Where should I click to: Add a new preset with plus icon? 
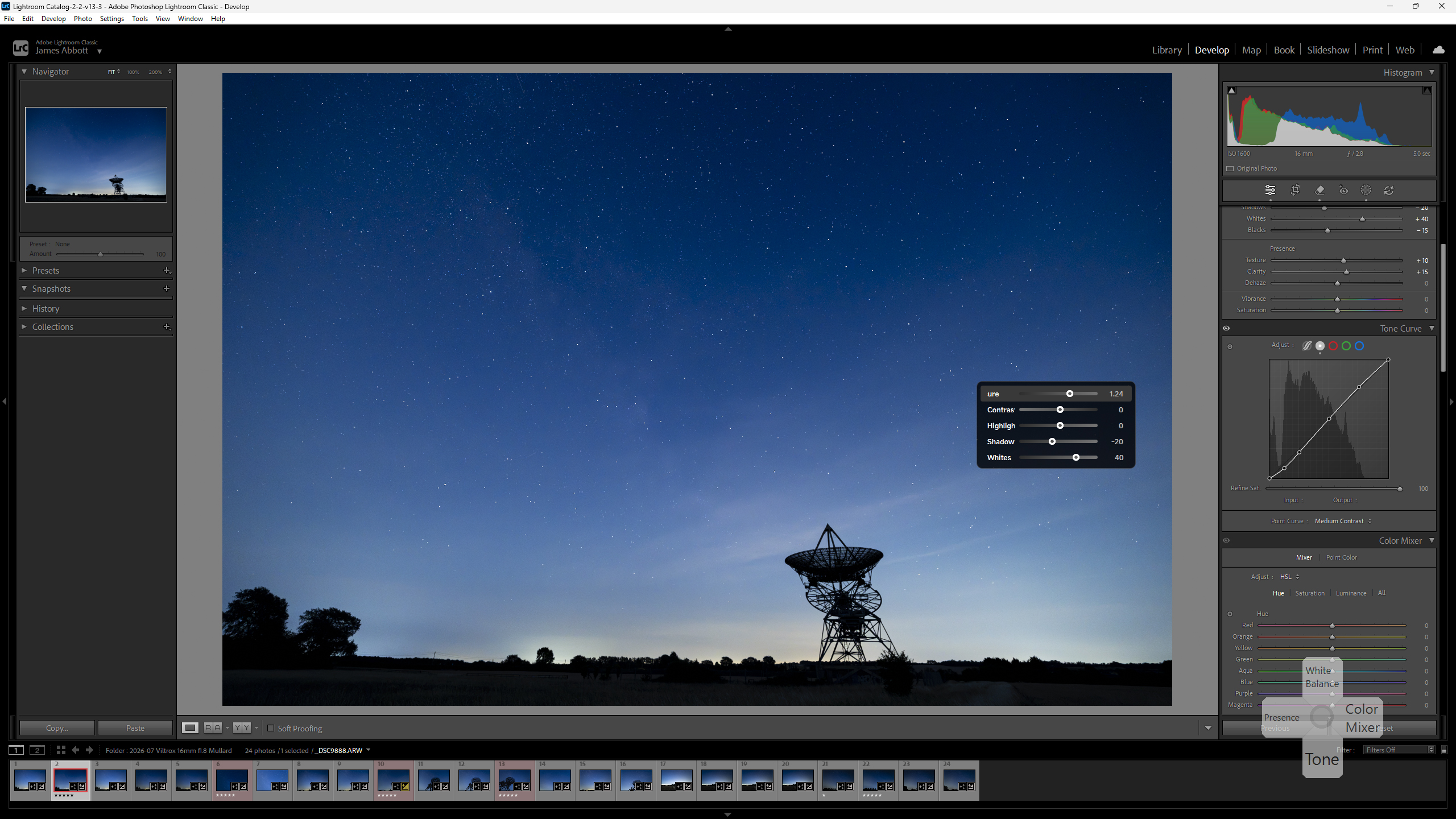[167, 271]
